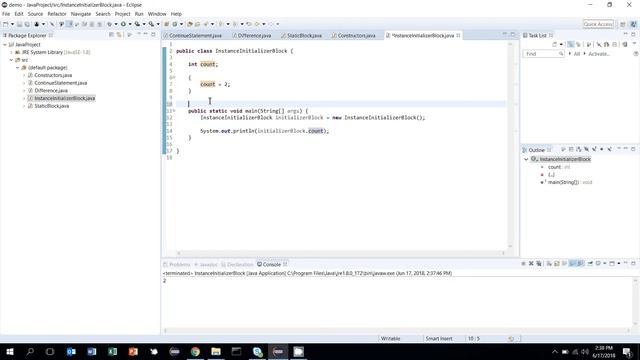Navigate Back using toolbar arrow

[x=257, y=24]
